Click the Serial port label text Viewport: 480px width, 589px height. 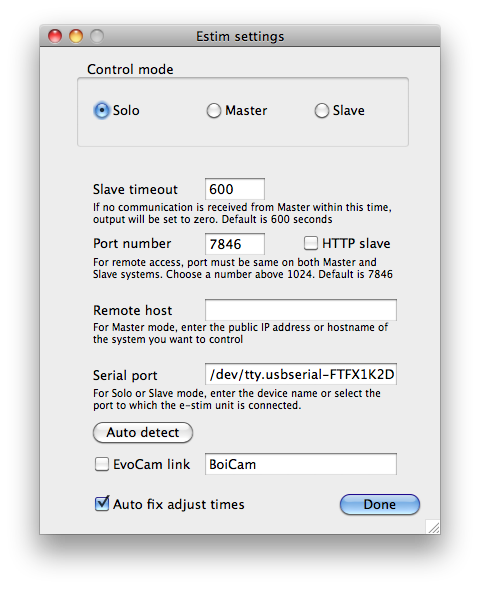pos(125,375)
